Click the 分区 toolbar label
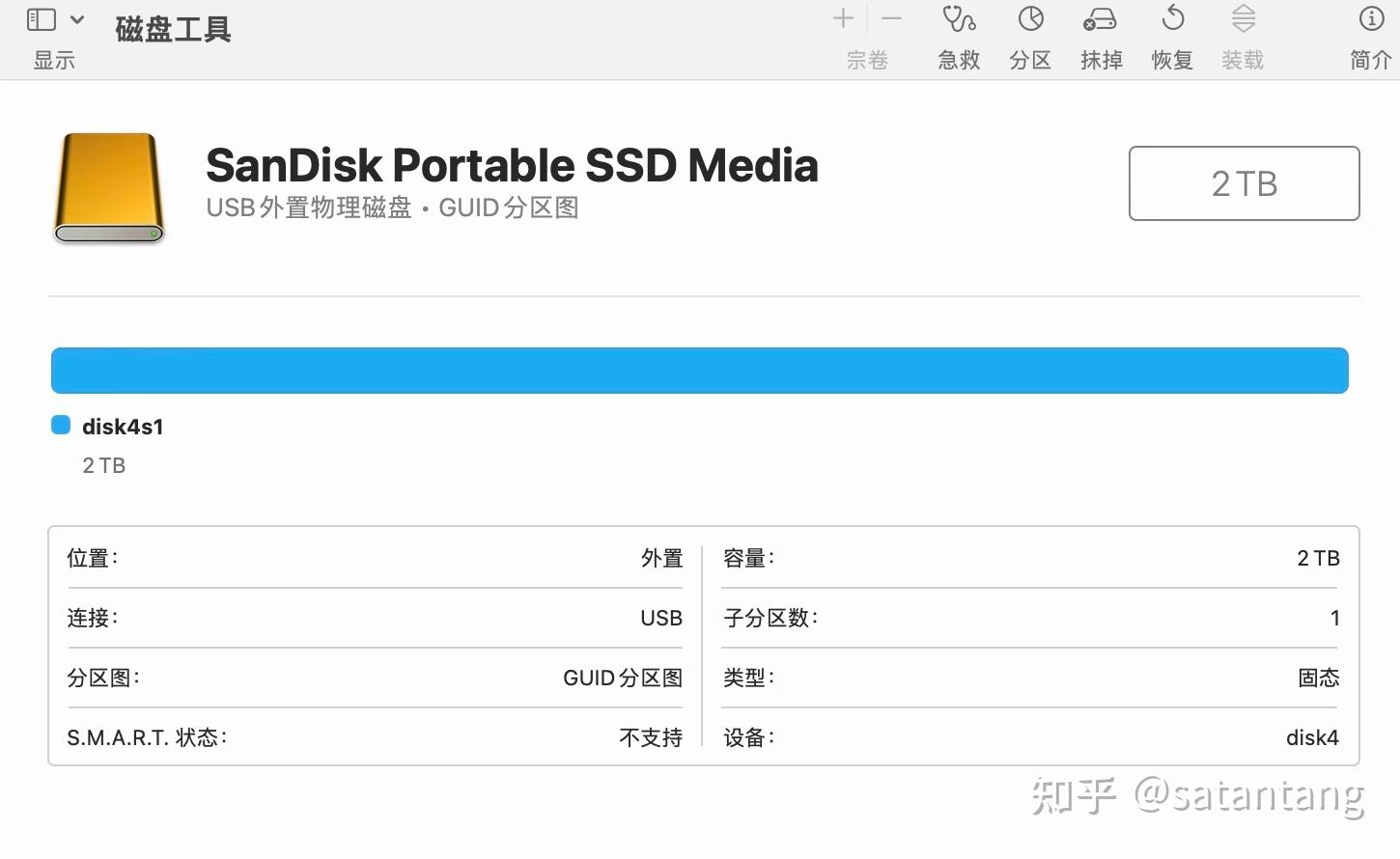The image size is (1400, 859). coord(1030,60)
